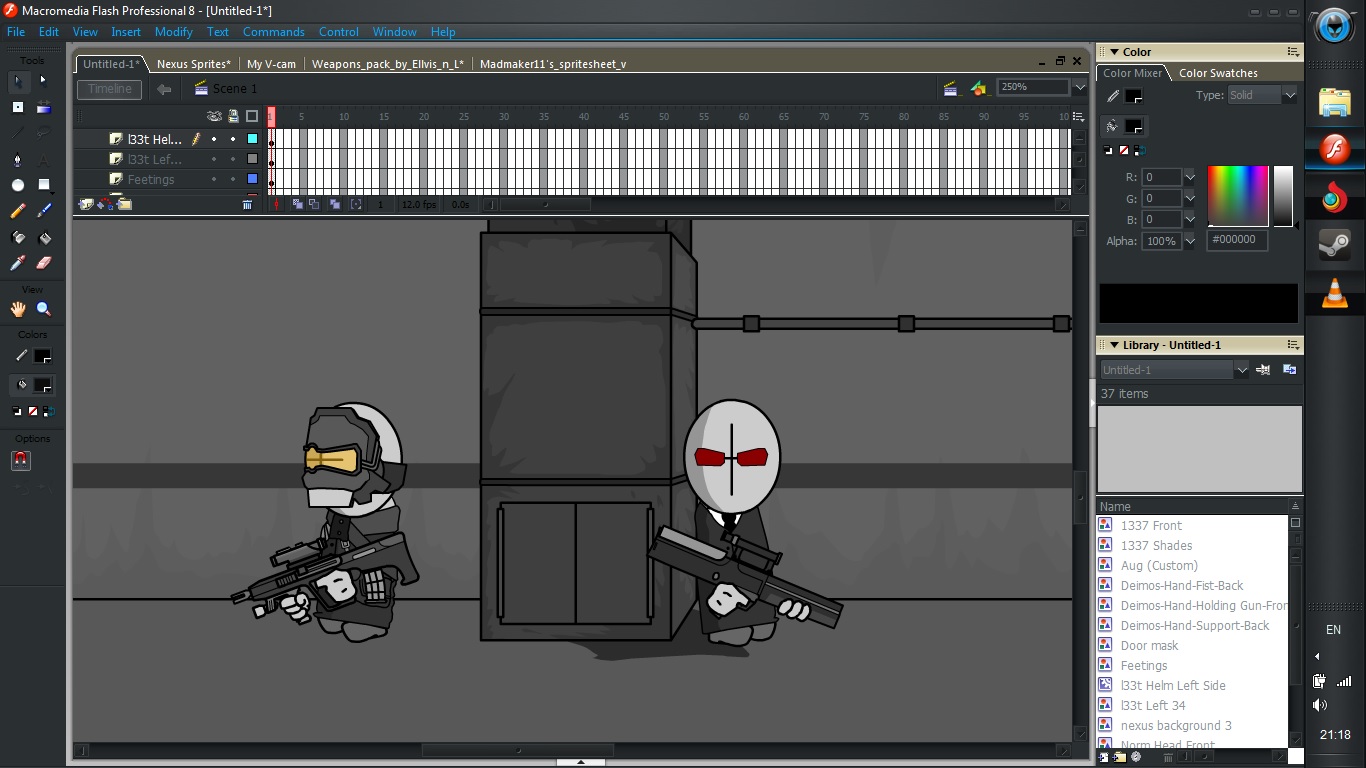Click the VLC cone icon in taskbar

[x=1334, y=294]
